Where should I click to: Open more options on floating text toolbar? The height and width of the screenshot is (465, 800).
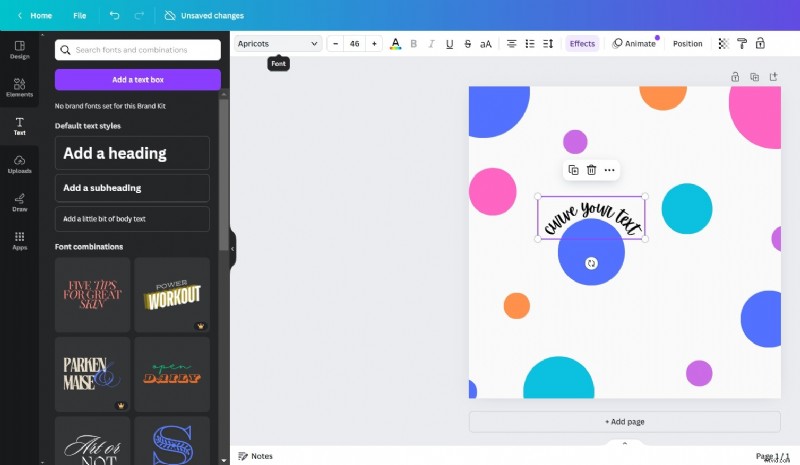coord(609,170)
